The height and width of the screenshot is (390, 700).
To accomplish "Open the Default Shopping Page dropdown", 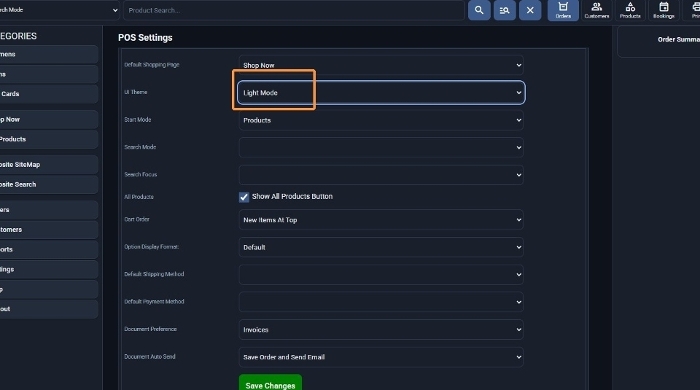I will (381, 65).
